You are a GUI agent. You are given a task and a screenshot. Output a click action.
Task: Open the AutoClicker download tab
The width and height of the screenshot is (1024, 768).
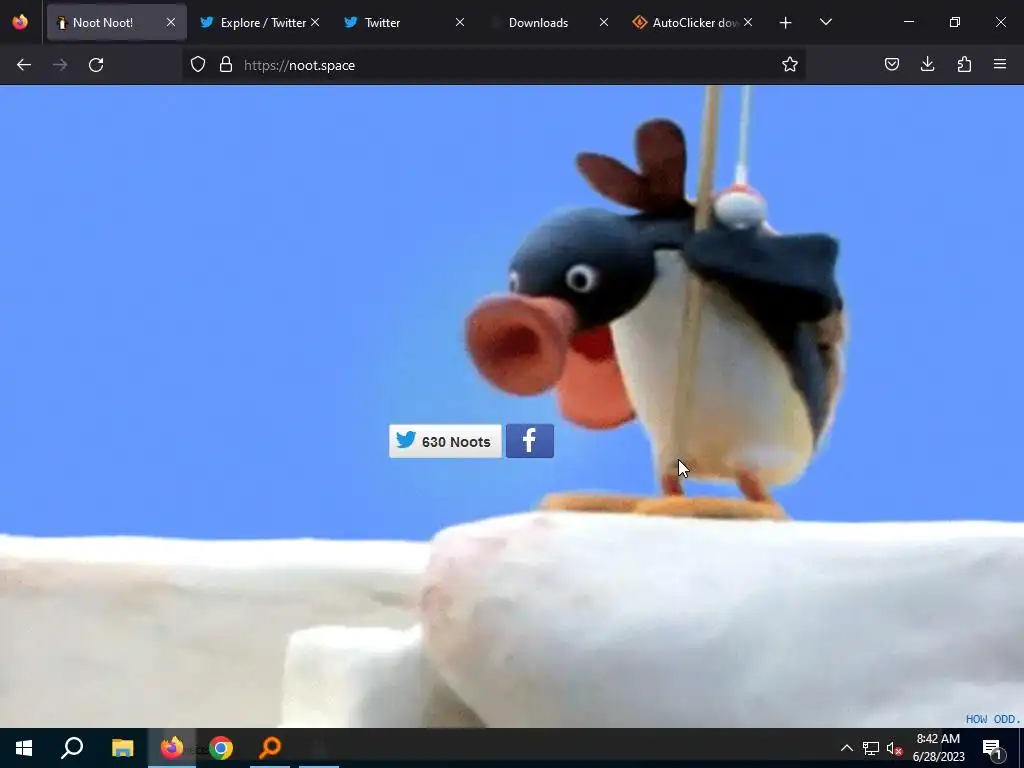coord(694,22)
